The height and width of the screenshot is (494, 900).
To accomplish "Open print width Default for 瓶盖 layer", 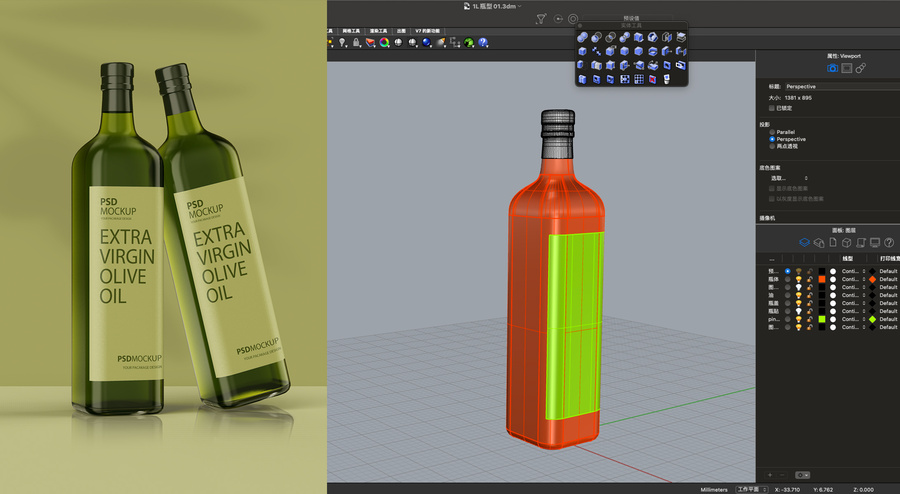I will [889, 303].
